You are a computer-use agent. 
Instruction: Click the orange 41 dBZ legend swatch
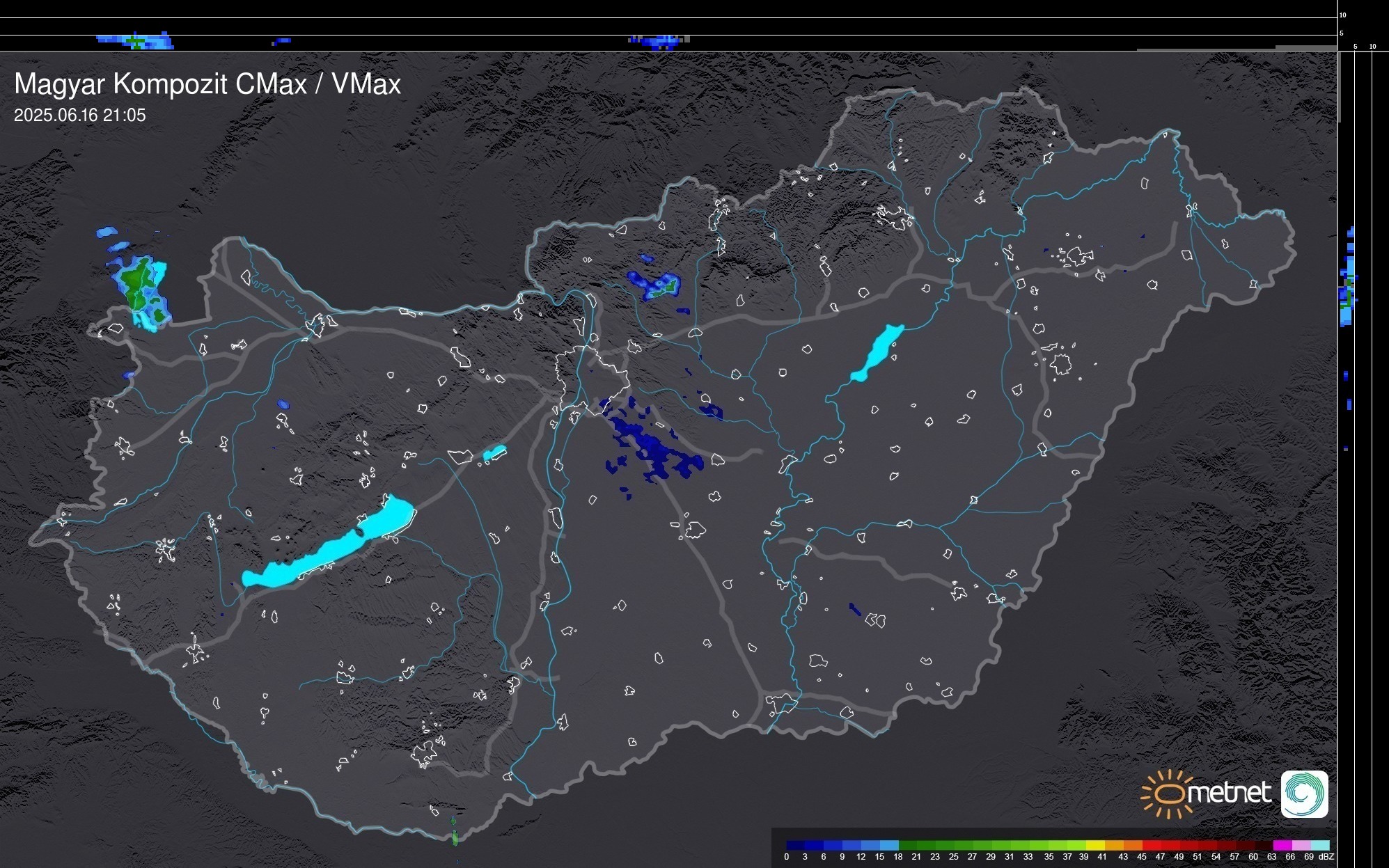pos(1114,845)
